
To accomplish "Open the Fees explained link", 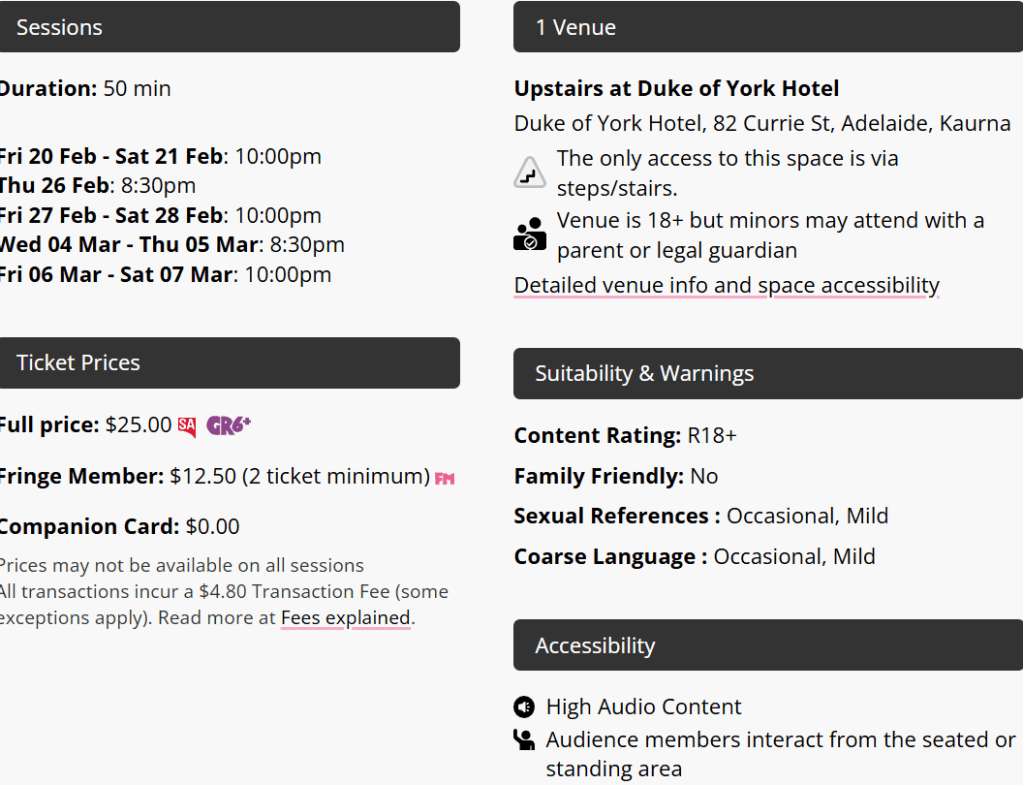I will tap(344, 618).
